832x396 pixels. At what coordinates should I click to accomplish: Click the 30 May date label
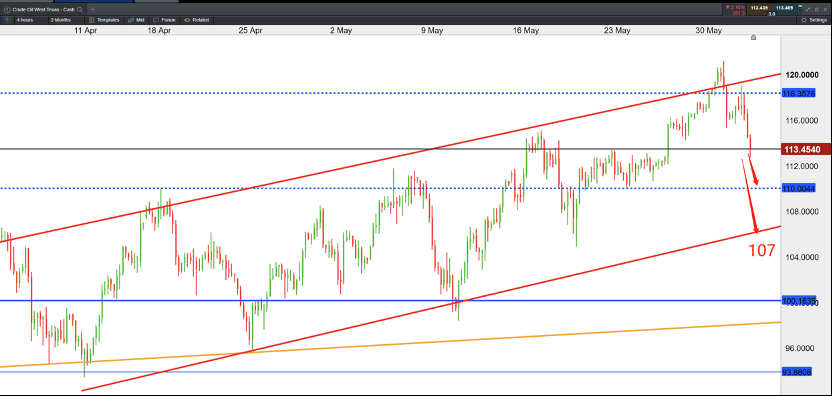709,31
